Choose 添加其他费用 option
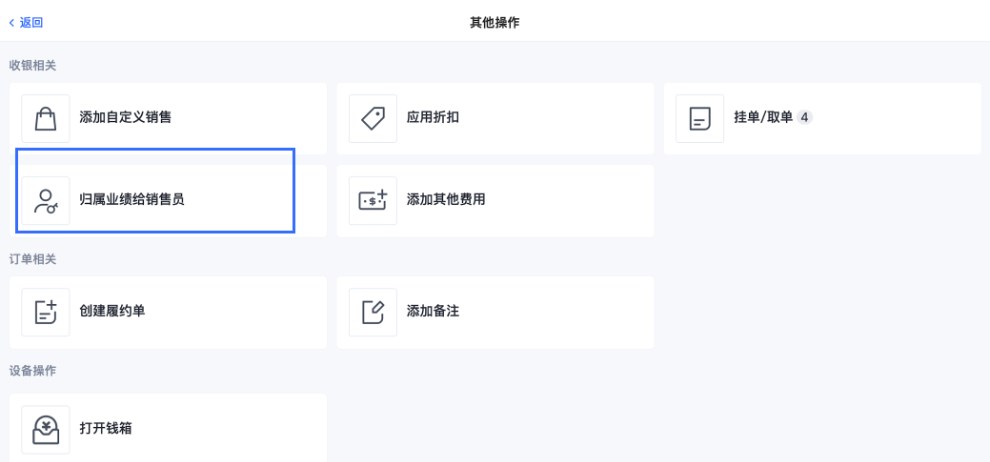Viewport: 990px width, 462px height. 446,200
